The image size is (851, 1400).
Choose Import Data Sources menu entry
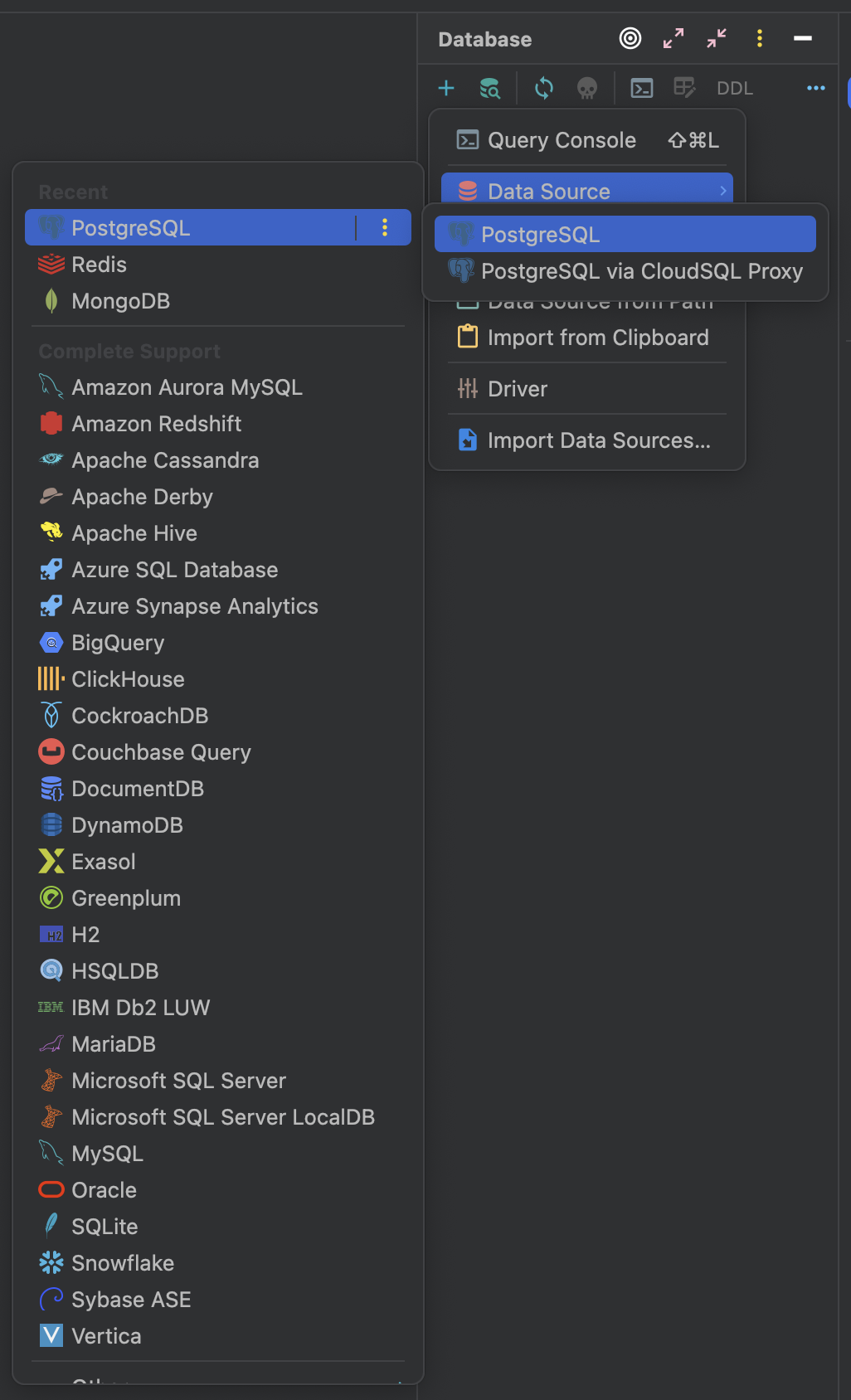598,440
